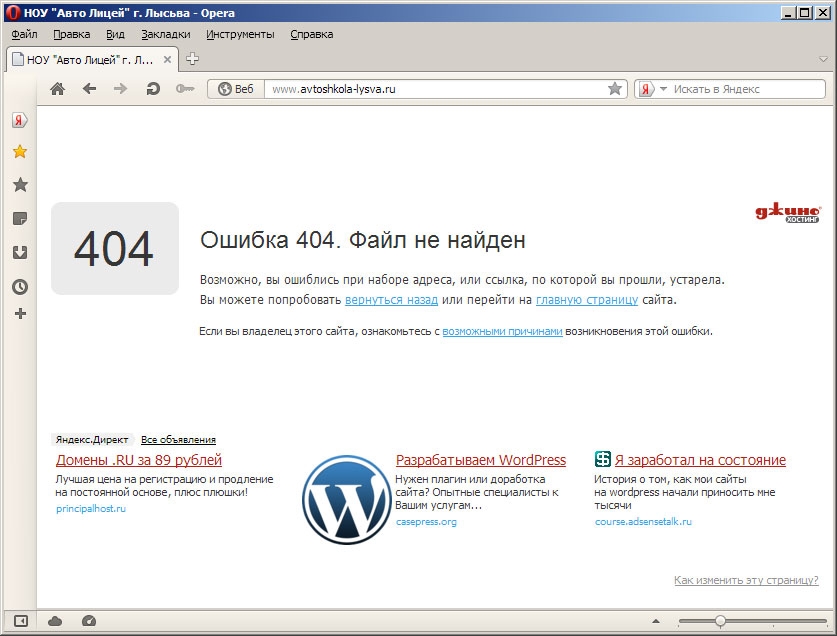Open the zoom menu arrow in status bar
The image size is (837, 636).
(656, 621)
